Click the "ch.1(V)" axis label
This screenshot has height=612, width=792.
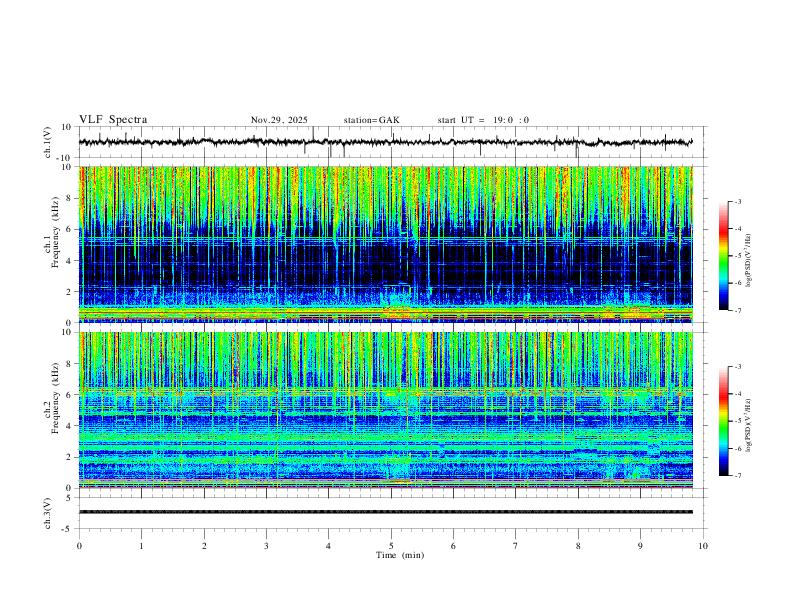tap(48, 142)
